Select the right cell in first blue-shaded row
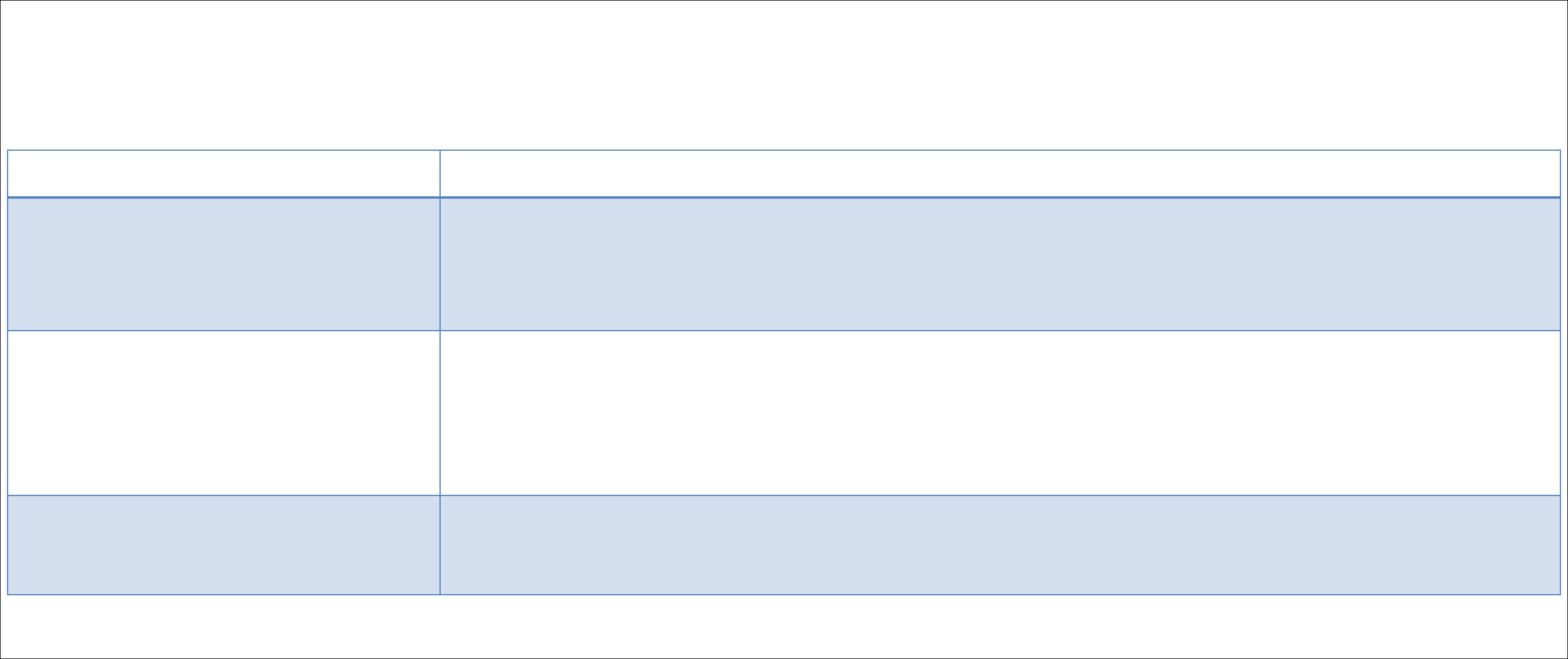1568x659 pixels. pos(999,264)
